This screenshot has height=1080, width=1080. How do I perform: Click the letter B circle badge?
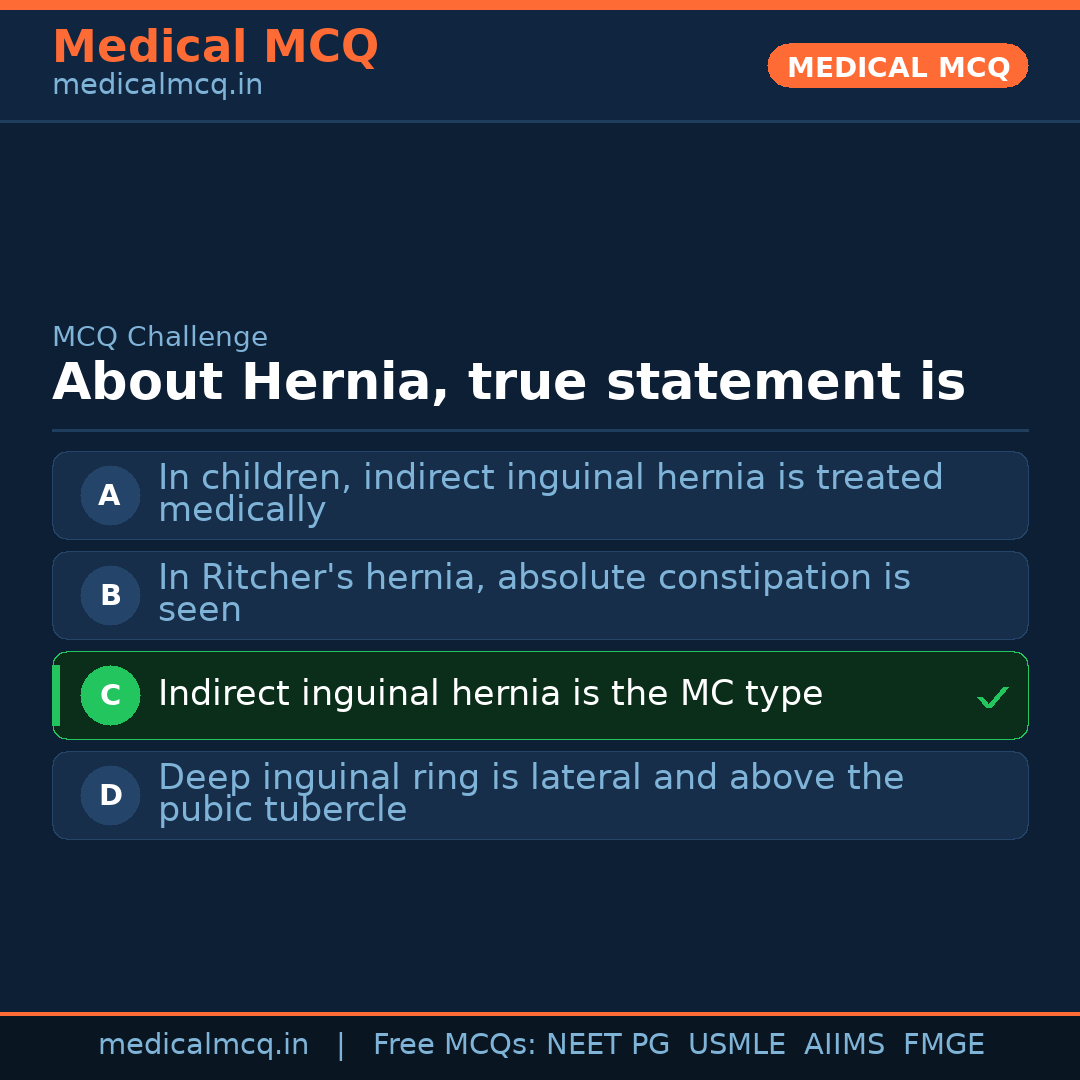pos(110,595)
